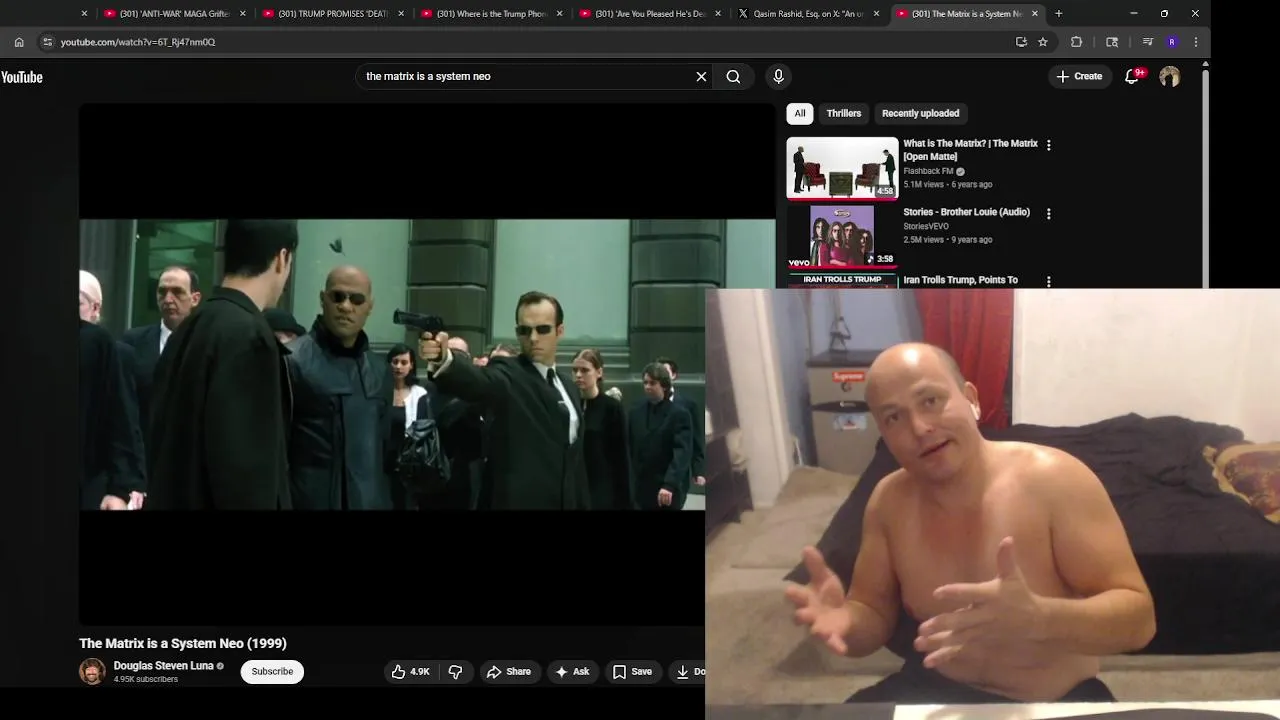Open the Stories - Brother Louie thumbnail
Image resolution: width=1280 pixels, height=720 pixels.
pyautogui.click(x=842, y=236)
